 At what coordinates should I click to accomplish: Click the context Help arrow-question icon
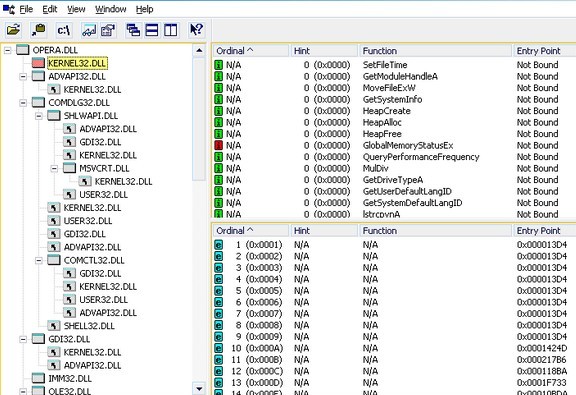[x=196, y=30]
